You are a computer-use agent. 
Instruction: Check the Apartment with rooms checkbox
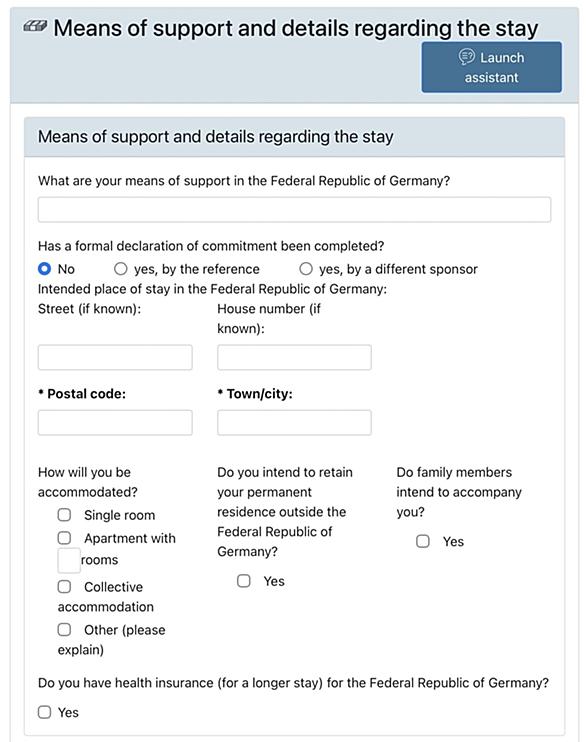(64, 538)
